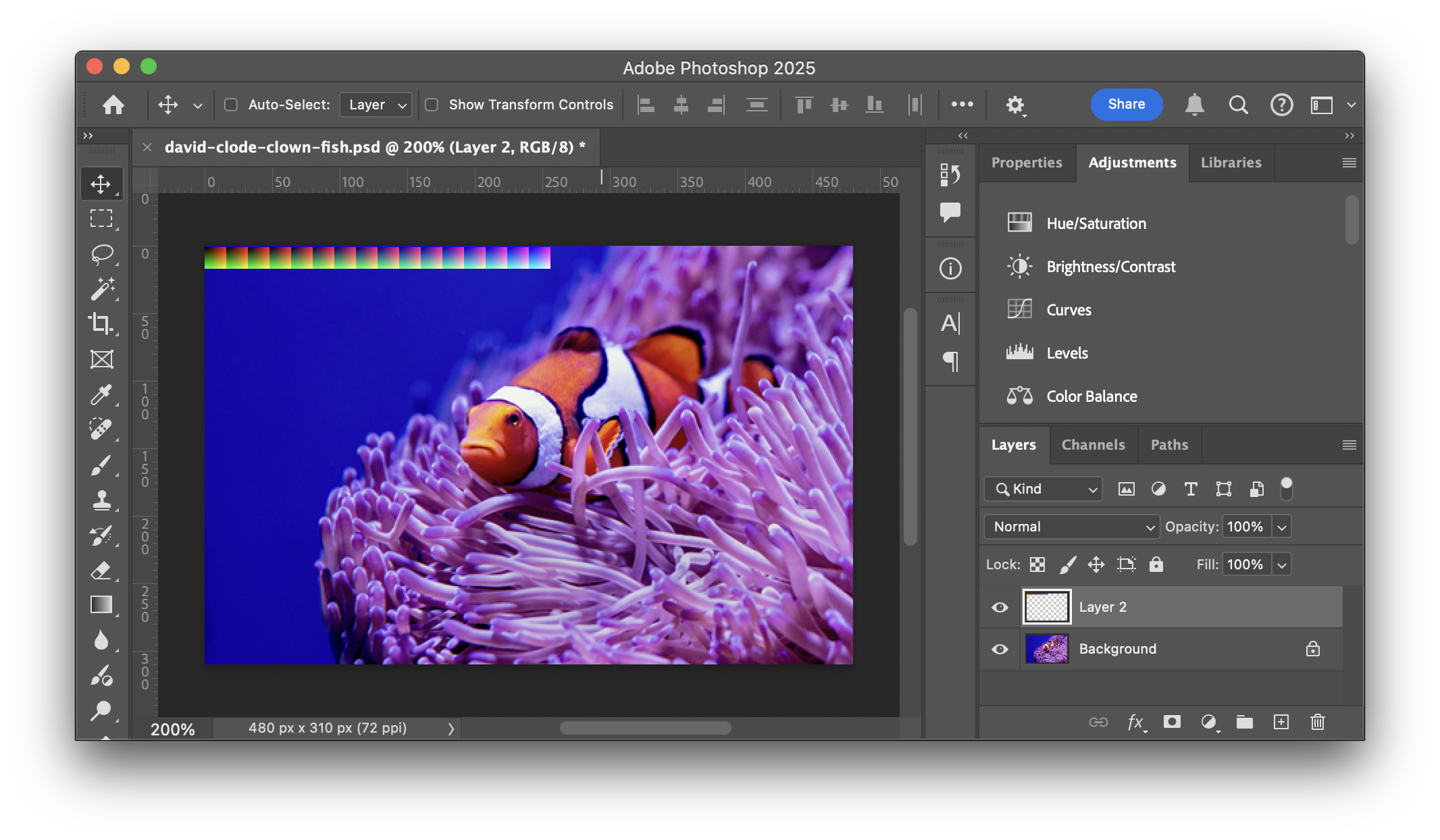Open the Normal blend mode dropdown
This screenshot has width=1440, height=840.
1072,527
